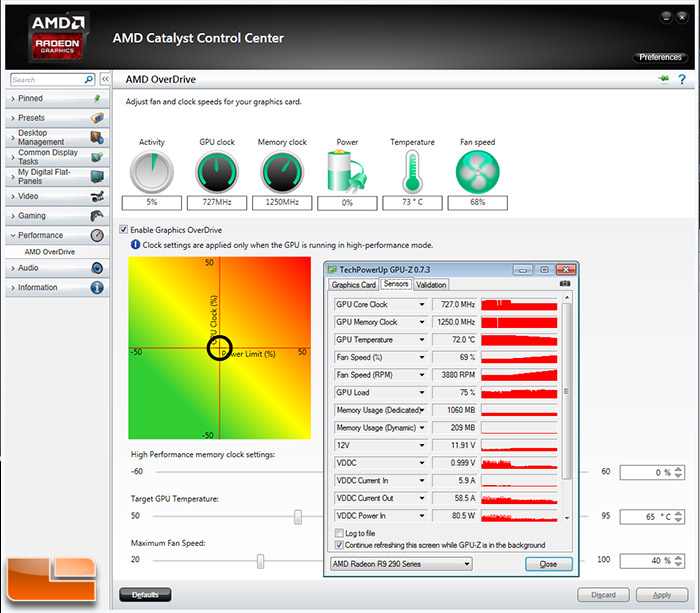Toggle Continue refreshing in background checkbox
This screenshot has height=613, width=700.
click(x=339, y=545)
